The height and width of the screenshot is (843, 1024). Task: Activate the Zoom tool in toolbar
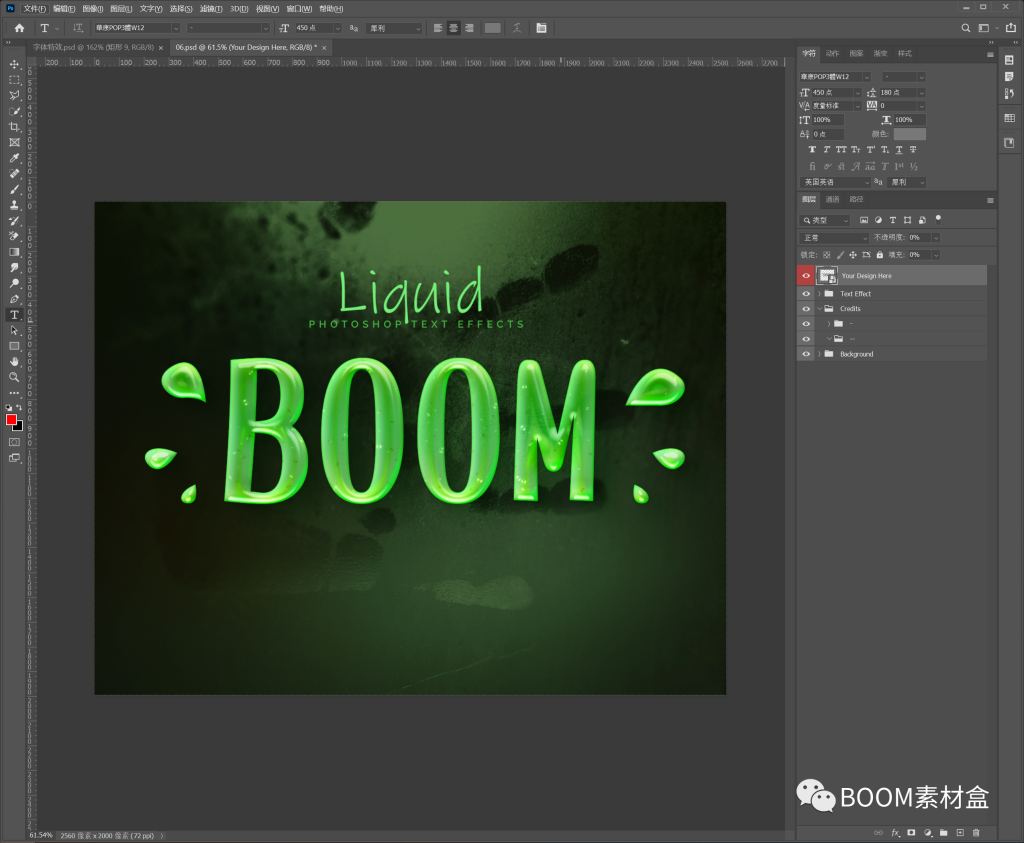click(14, 377)
